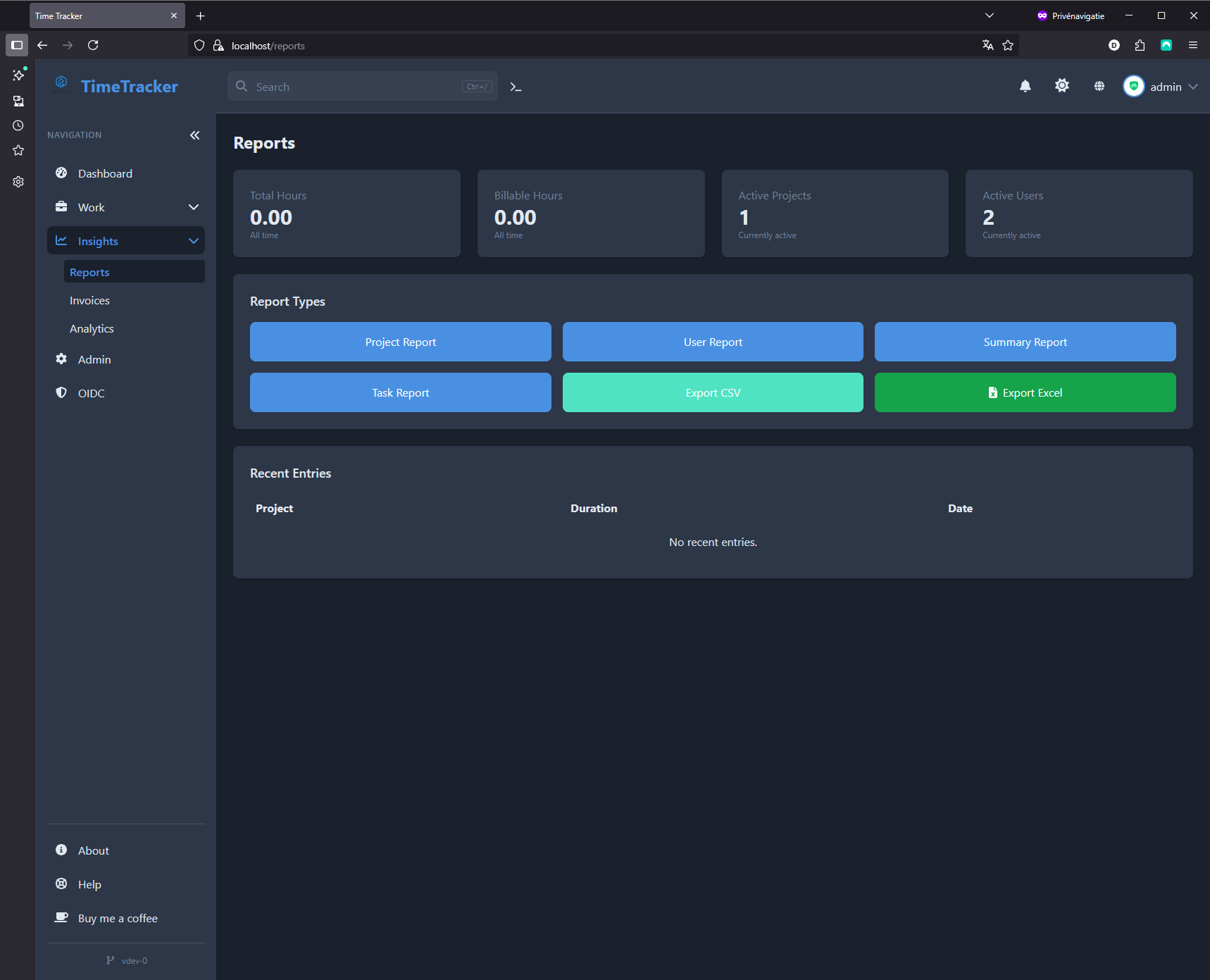Viewport: 1210px width, 980px height.
Task: Reload the page with the refresh icon
Action: click(93, 45)
